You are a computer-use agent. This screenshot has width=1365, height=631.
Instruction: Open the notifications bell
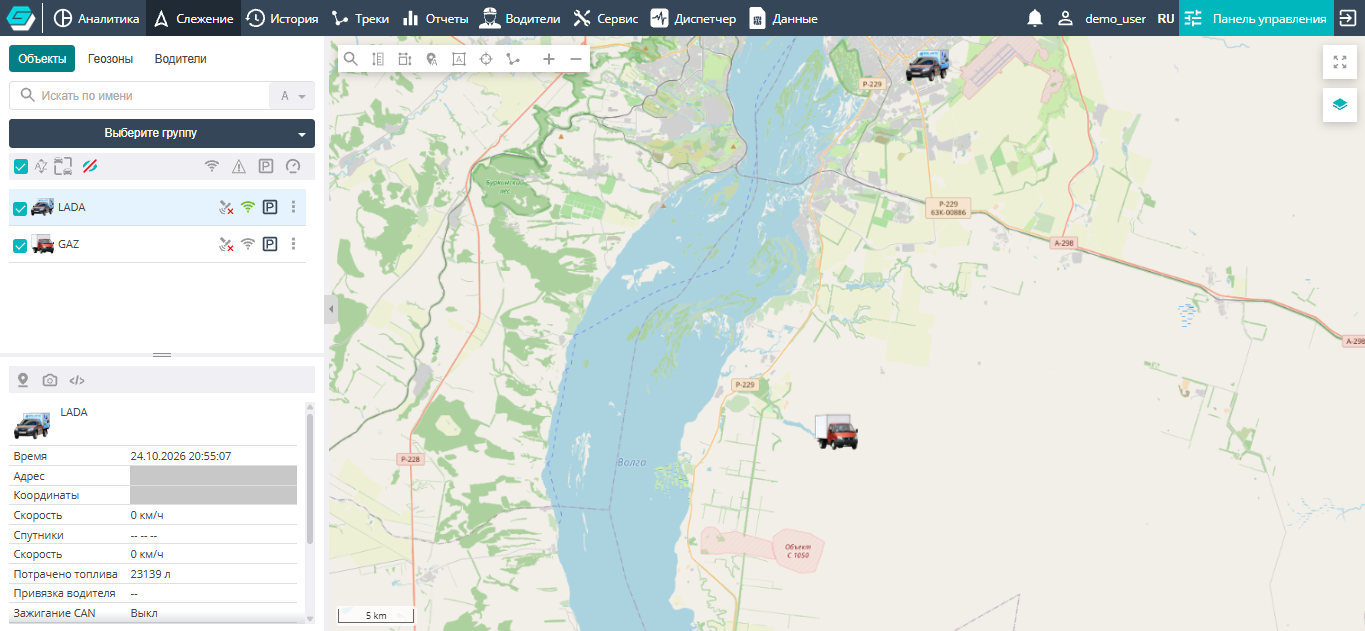tap(1035, 18)
